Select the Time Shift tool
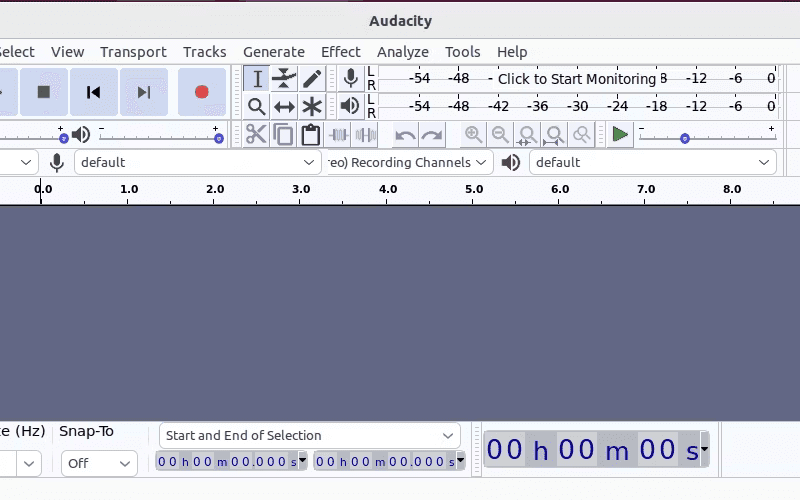Image resolution: width=800 pixels, height=500 pixels. (284, 107)
